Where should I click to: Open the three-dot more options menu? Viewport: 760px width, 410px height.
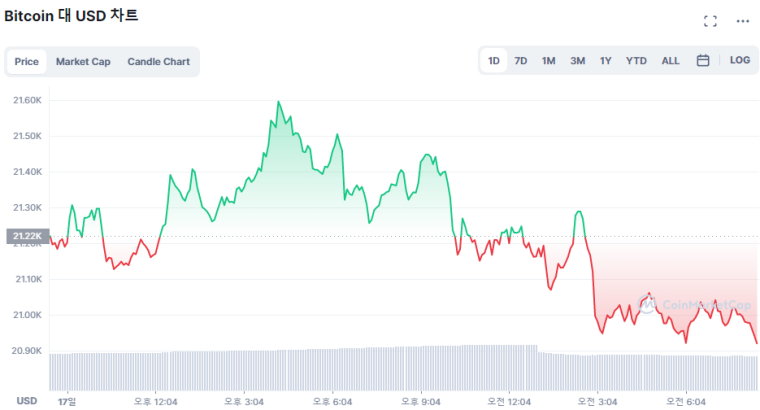[742, 21]
